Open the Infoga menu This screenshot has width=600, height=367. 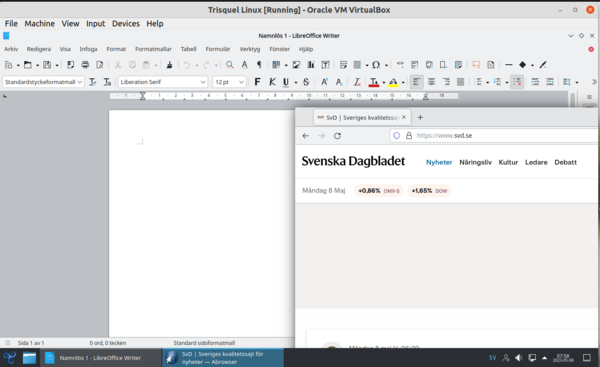coord(88,49)
